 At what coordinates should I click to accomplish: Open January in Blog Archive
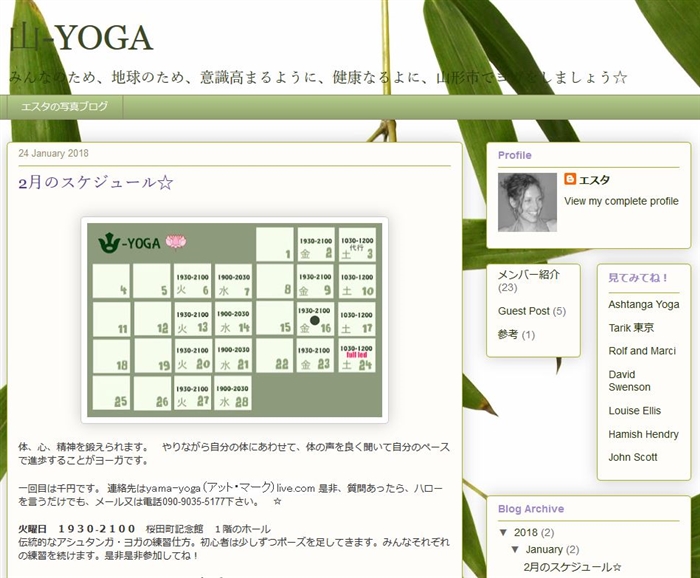(x=544, y=549)
